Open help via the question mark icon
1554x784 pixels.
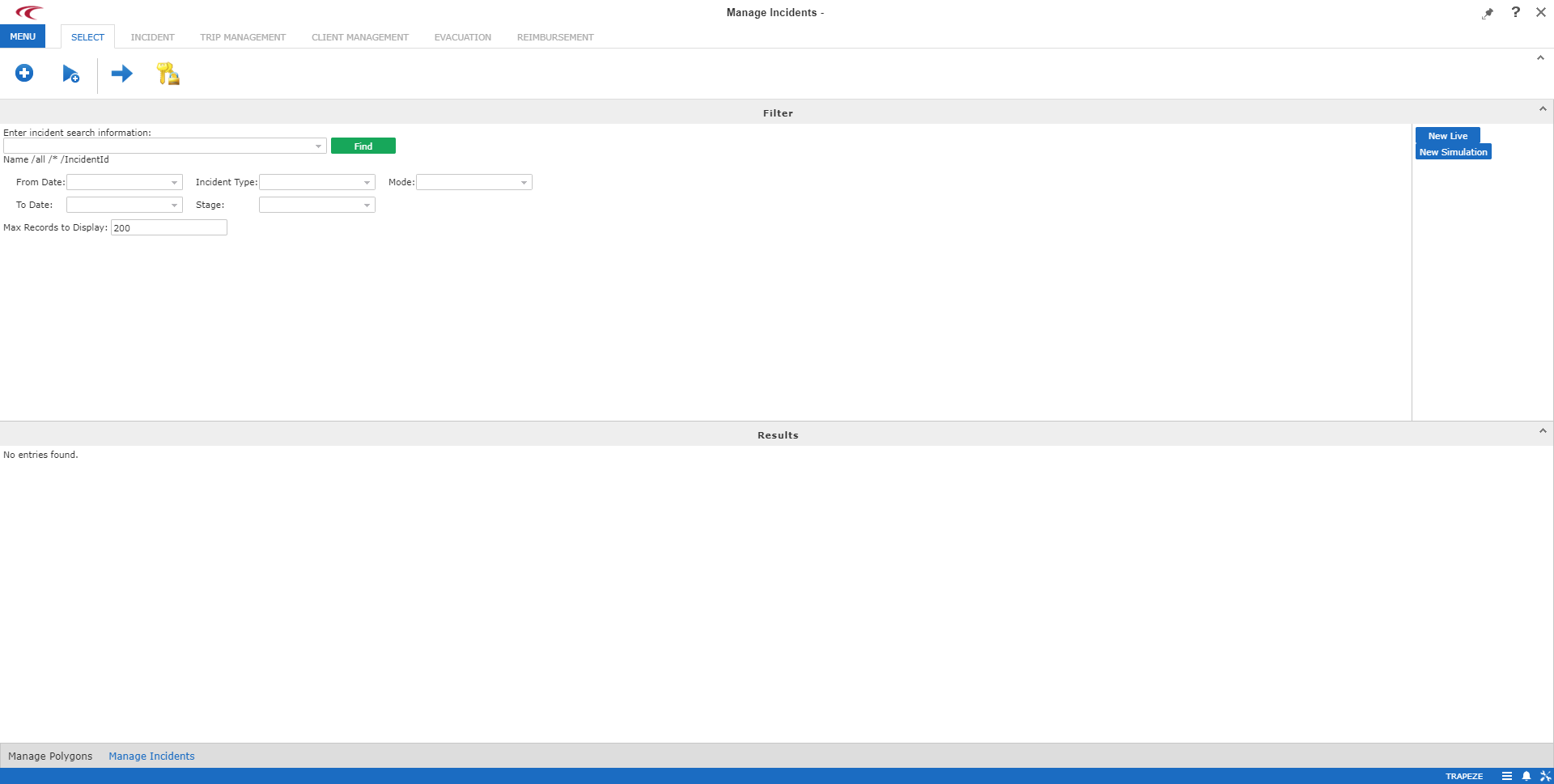pos(1515,12)
